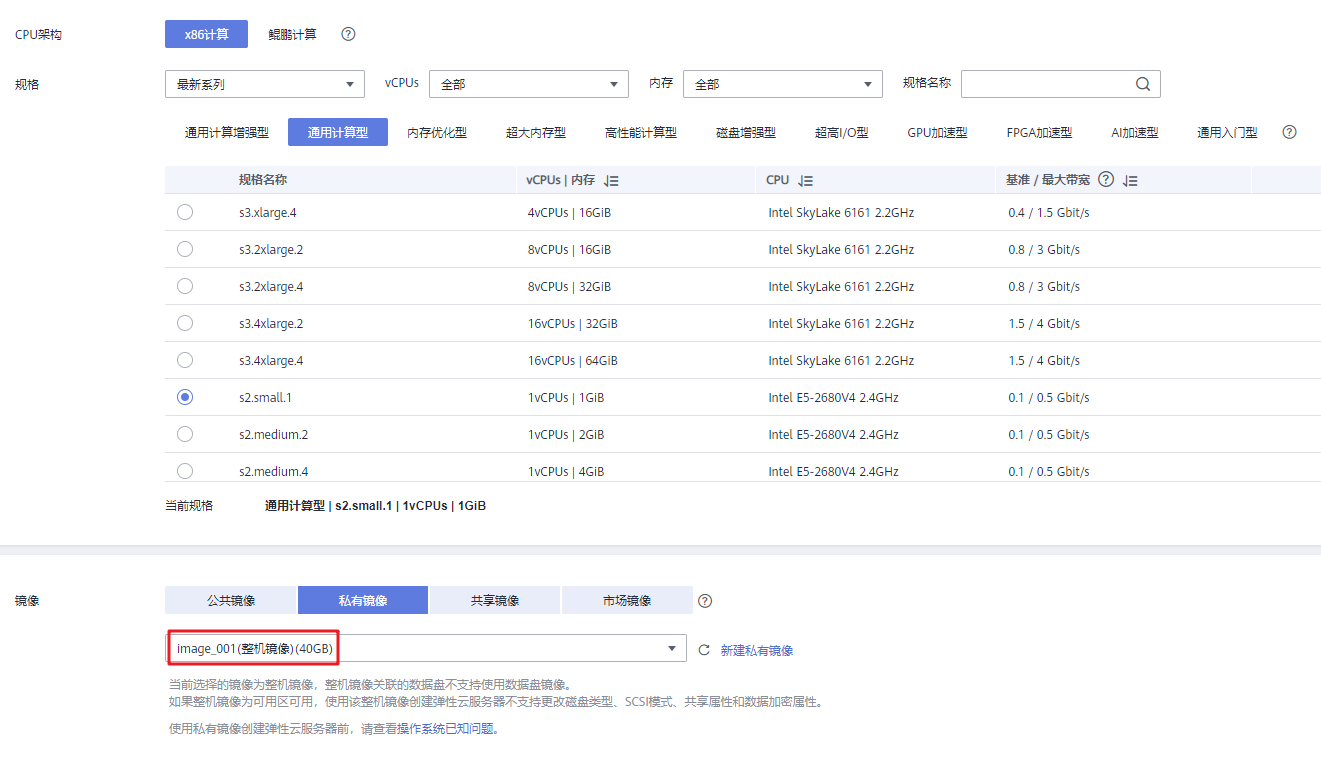Switch to 共享镜像 image tab
Viewport: 1321px width, 764px height.
[495, 600]
